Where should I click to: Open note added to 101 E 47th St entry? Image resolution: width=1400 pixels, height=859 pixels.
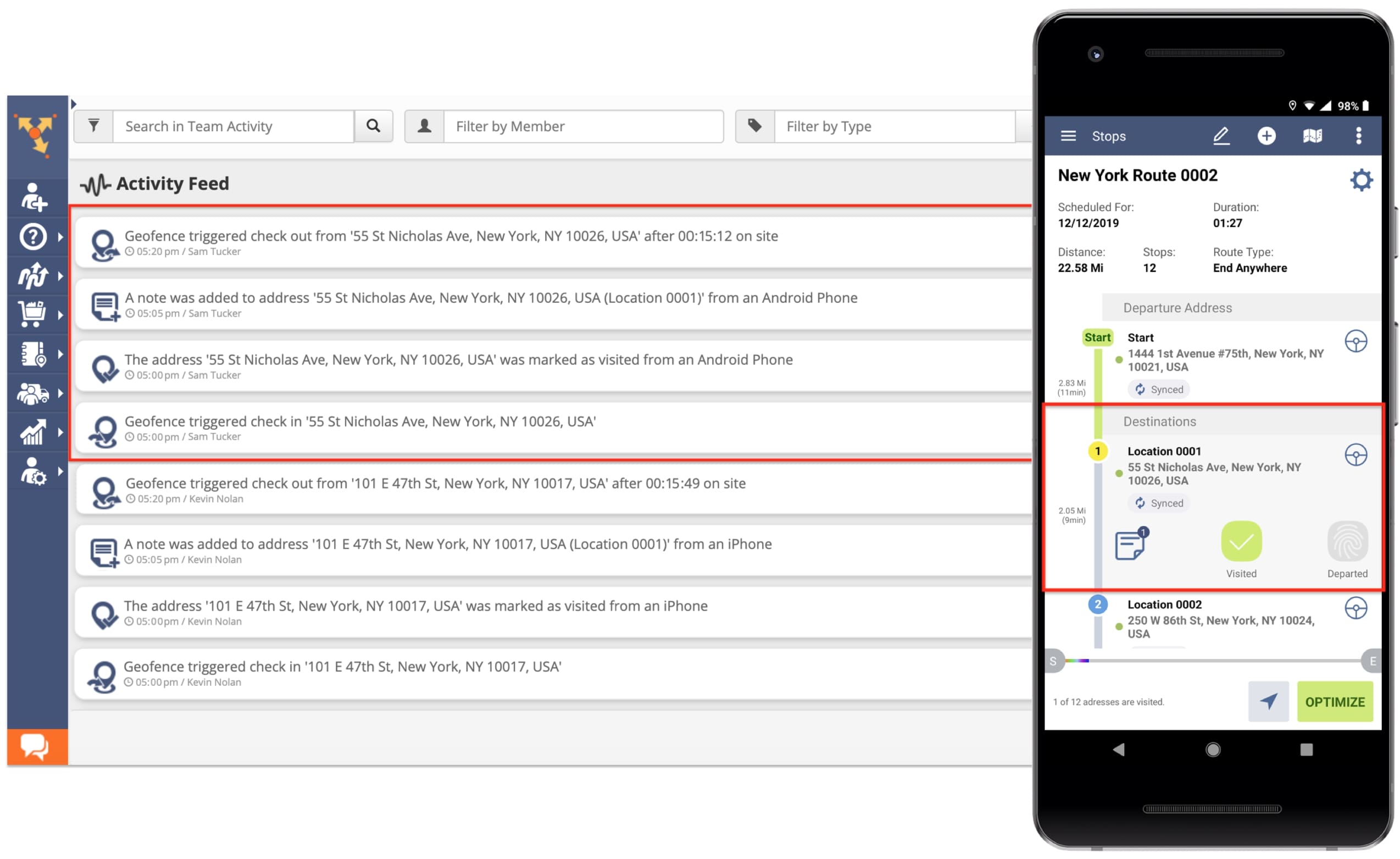(553, 551)
